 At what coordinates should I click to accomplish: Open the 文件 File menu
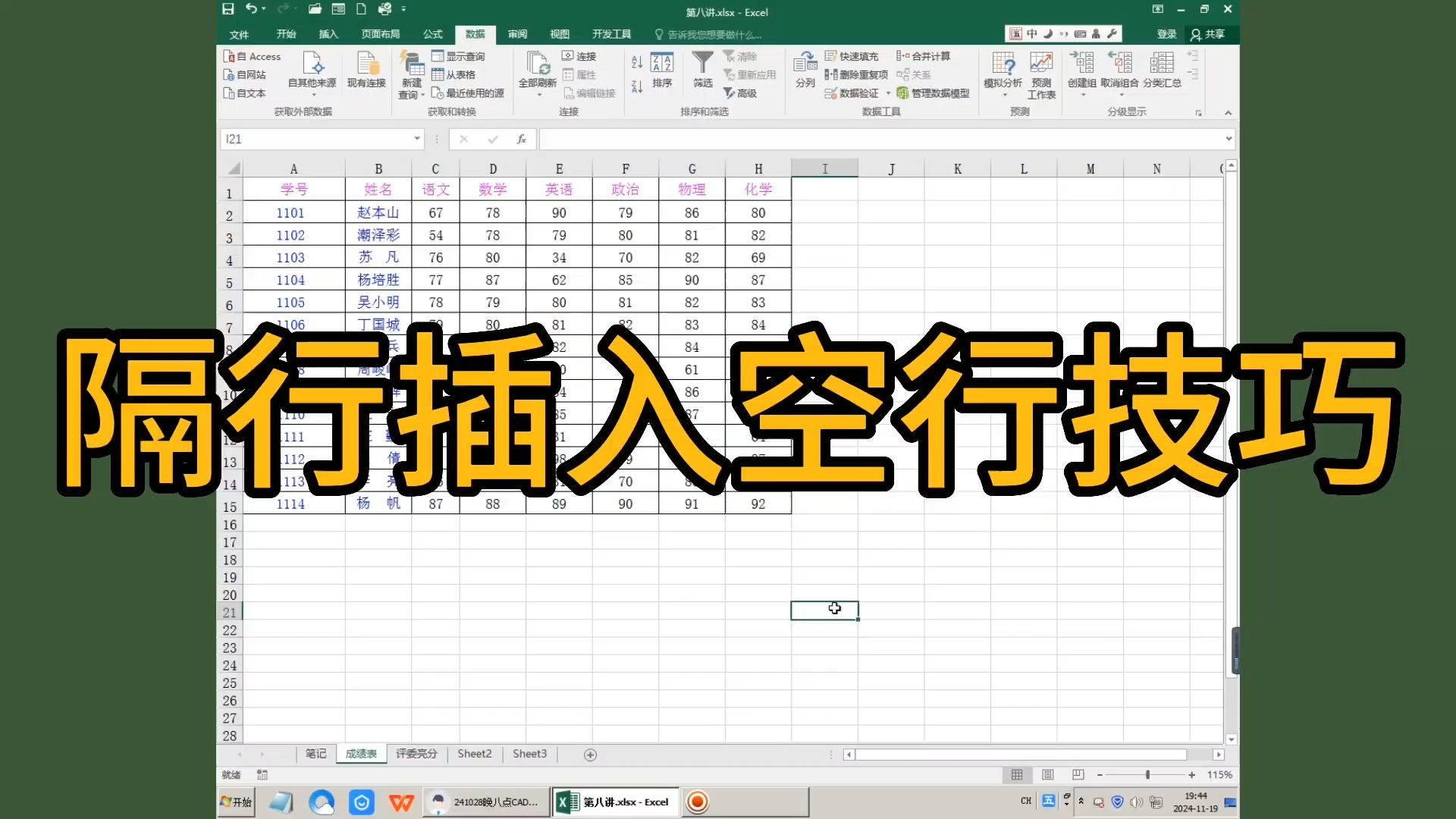240,34
